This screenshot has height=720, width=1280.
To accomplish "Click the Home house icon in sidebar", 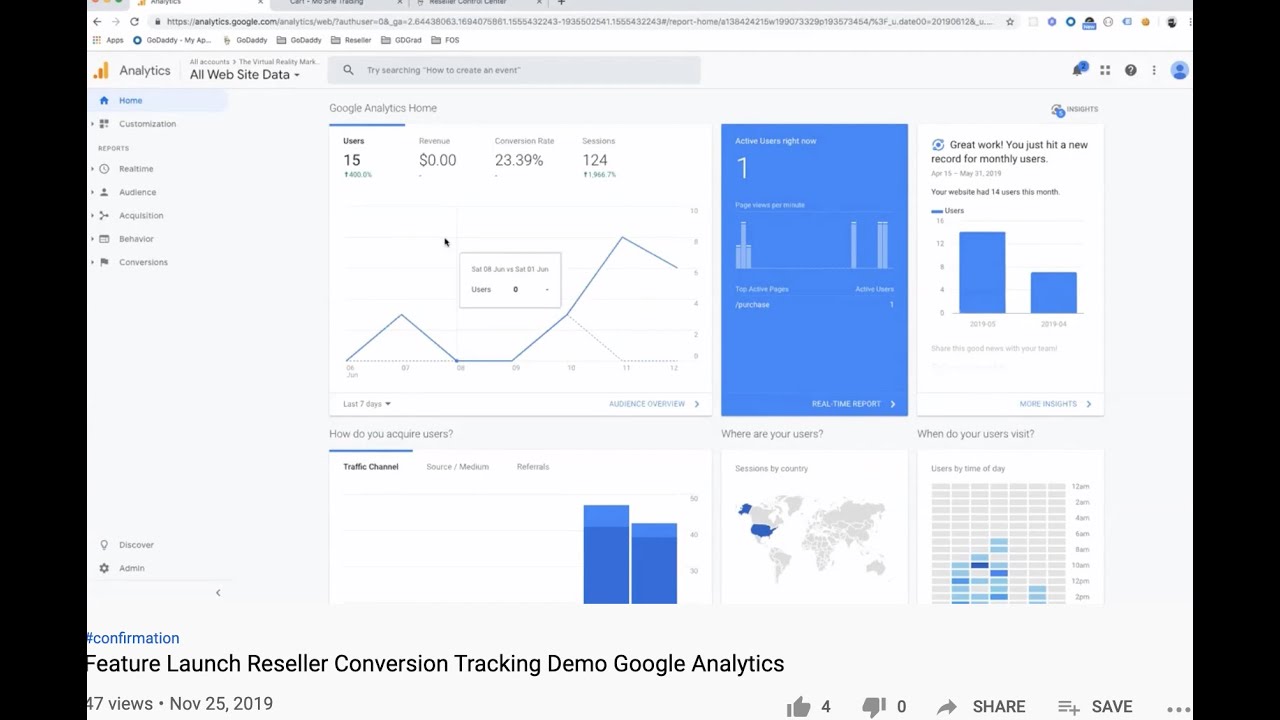I will point(104,100).
